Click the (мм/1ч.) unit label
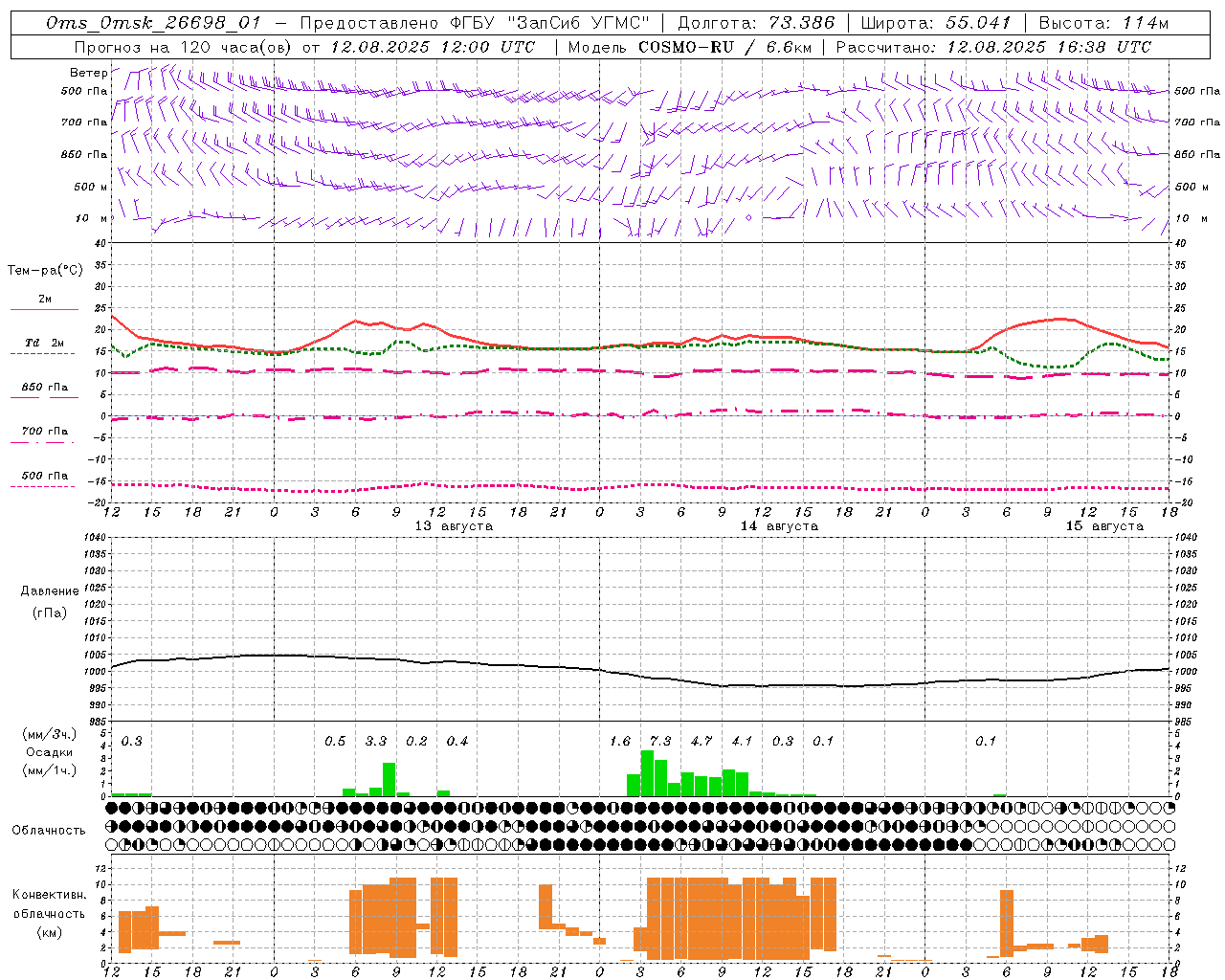Image resolution: width=1225 pixels, height=980 pixels. (48, 770)
